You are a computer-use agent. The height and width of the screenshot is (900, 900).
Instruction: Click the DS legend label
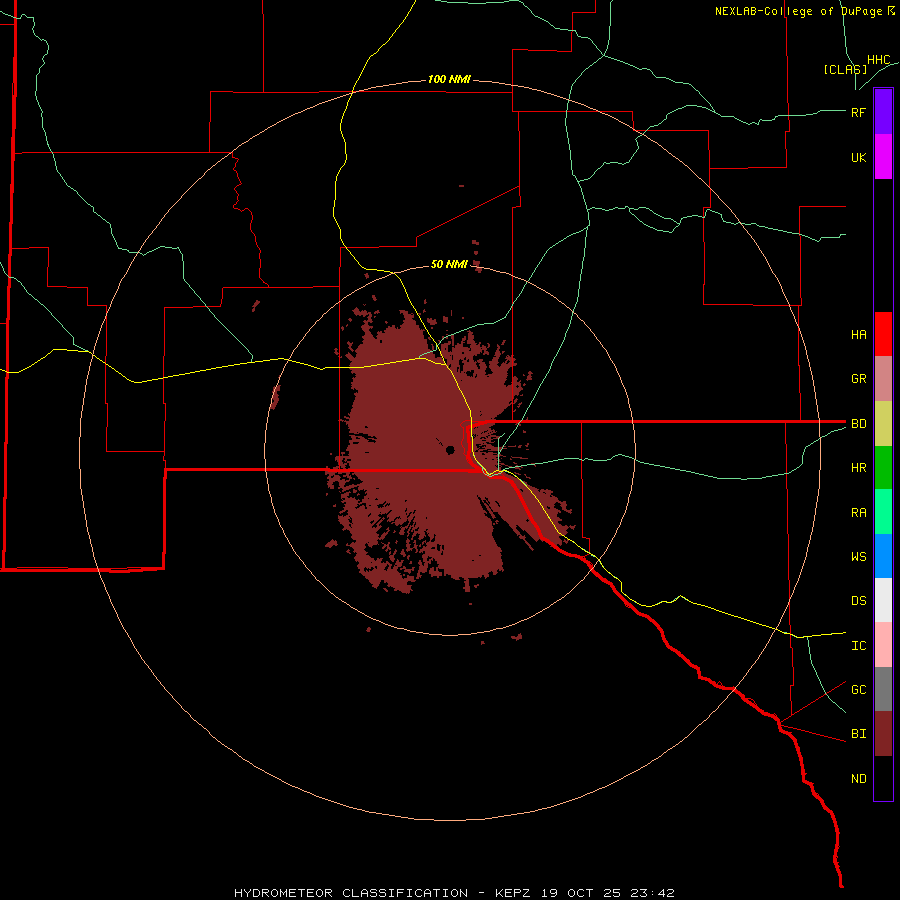858,601
